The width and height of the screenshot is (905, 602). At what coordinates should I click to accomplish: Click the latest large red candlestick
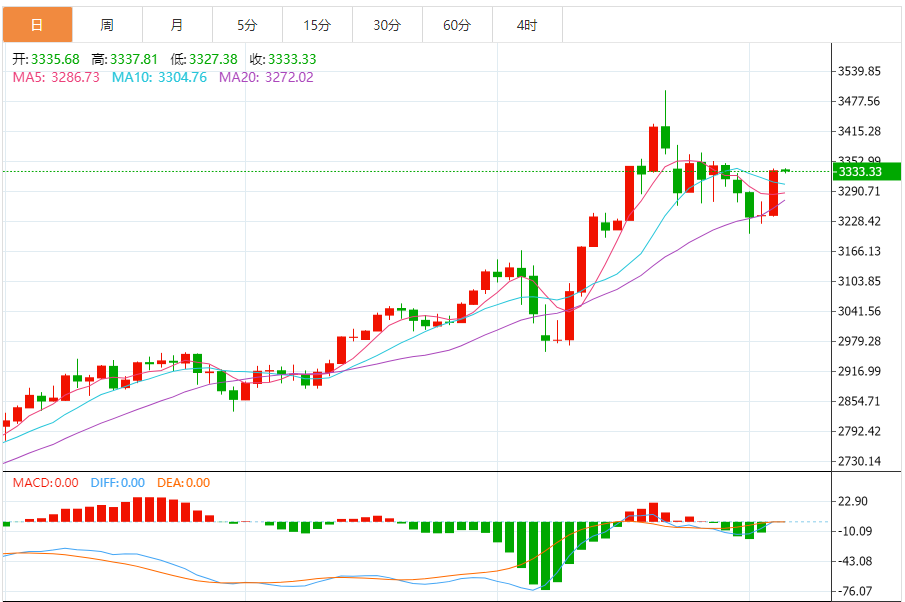point(773,193)
